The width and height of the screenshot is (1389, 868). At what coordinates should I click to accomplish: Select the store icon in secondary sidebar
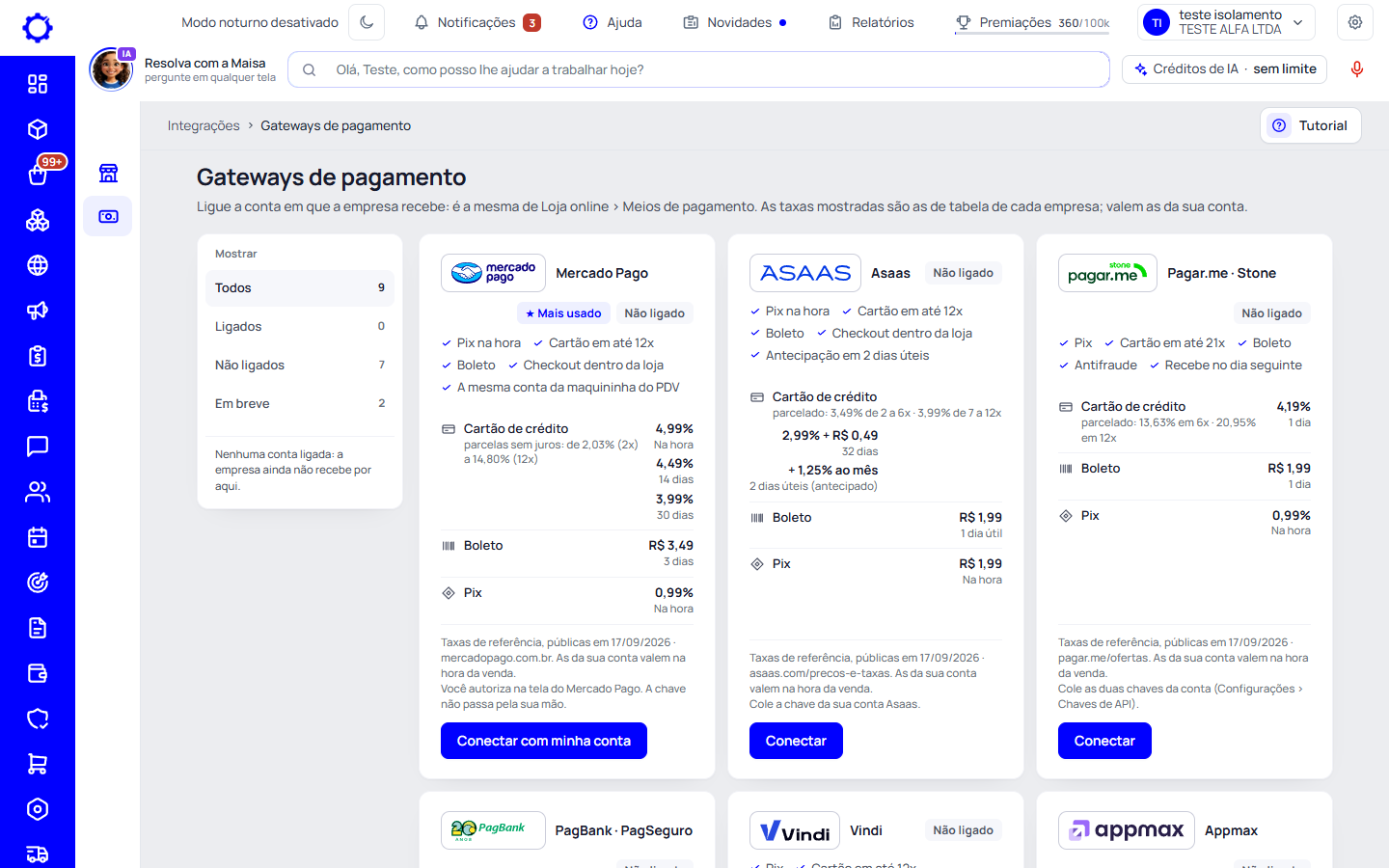[x=108, y=173]
